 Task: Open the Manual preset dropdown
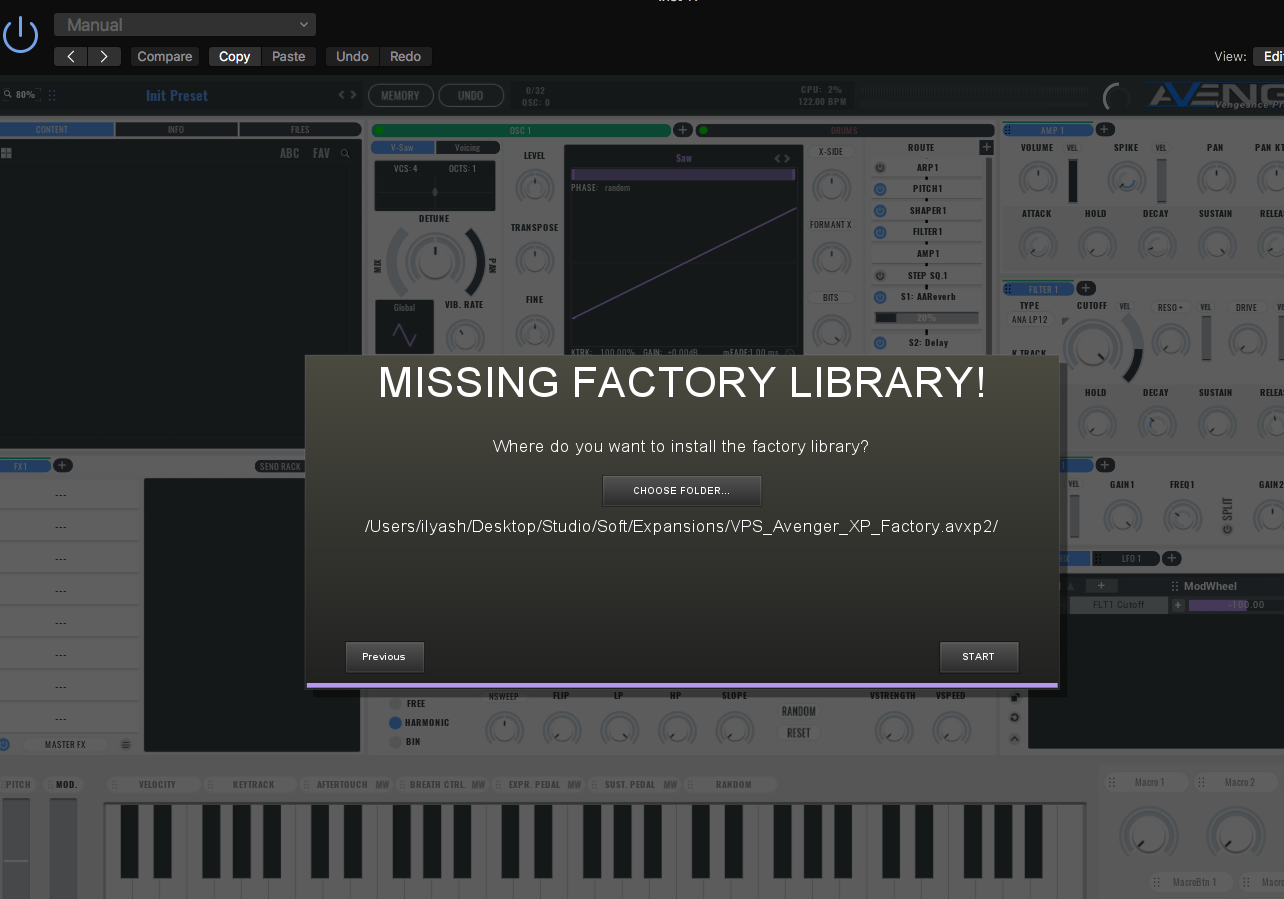185,25
